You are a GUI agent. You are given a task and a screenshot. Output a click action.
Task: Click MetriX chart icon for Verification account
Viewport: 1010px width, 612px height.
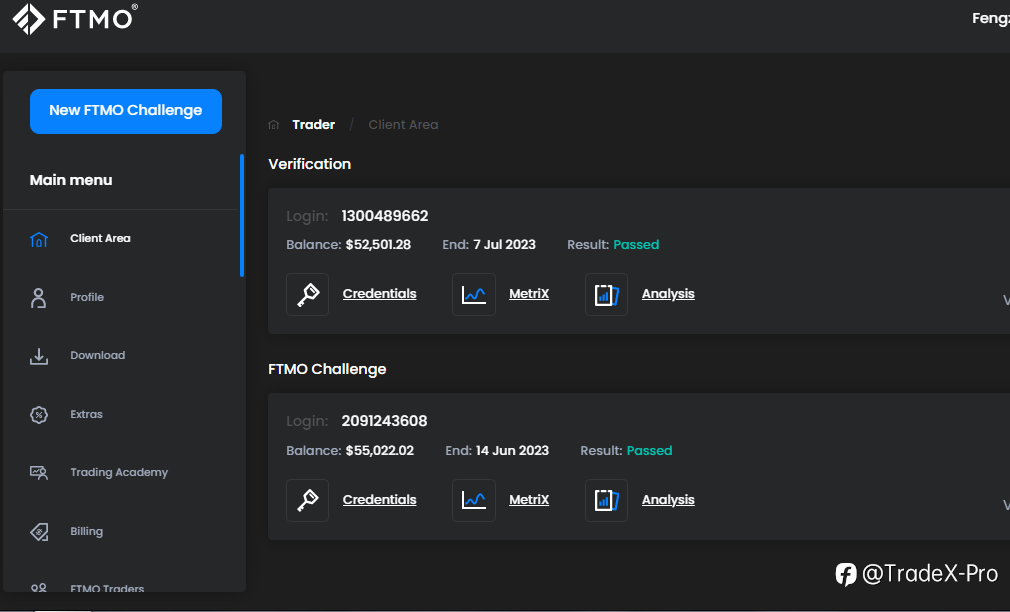click(473, 294)
